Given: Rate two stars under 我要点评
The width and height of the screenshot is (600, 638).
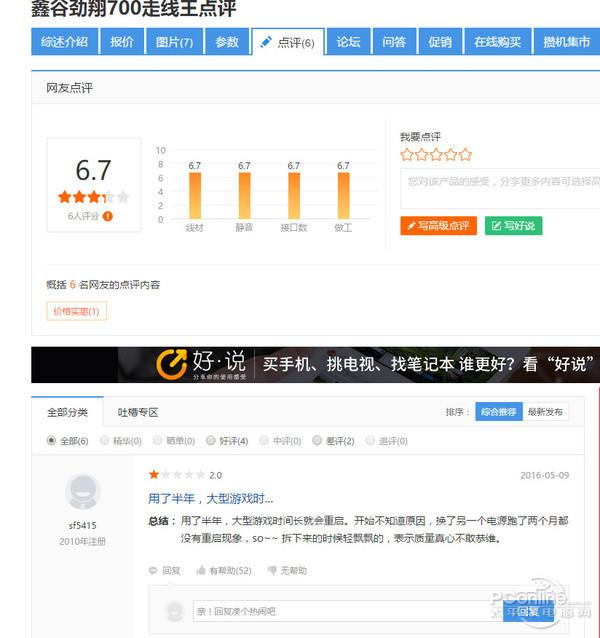Looking at the screenshot, I should tap(421, 155).
